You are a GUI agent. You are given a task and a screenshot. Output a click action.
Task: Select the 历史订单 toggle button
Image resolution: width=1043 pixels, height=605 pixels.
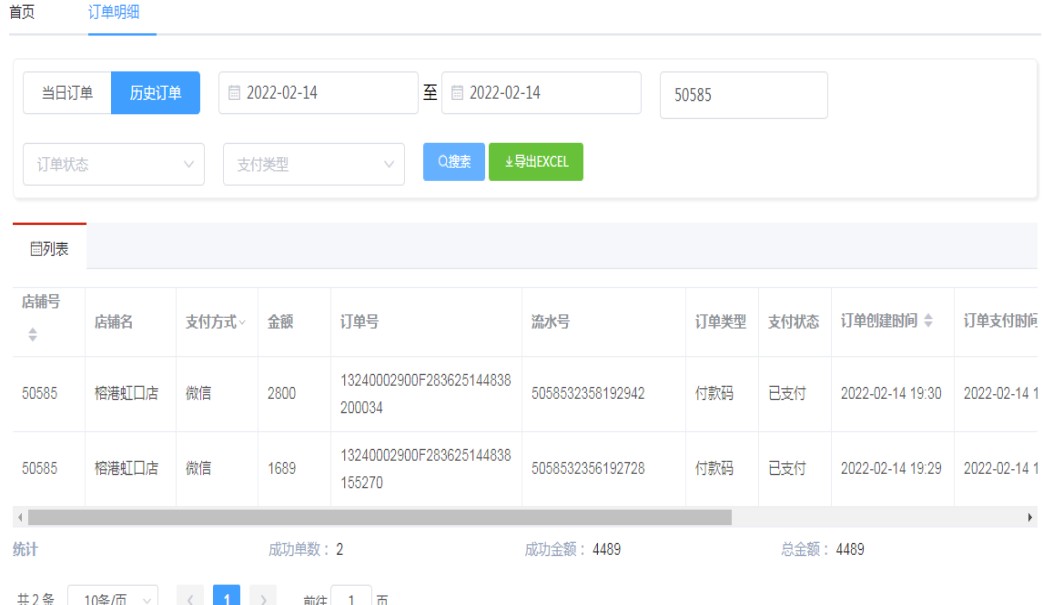[x=155, y=93]
